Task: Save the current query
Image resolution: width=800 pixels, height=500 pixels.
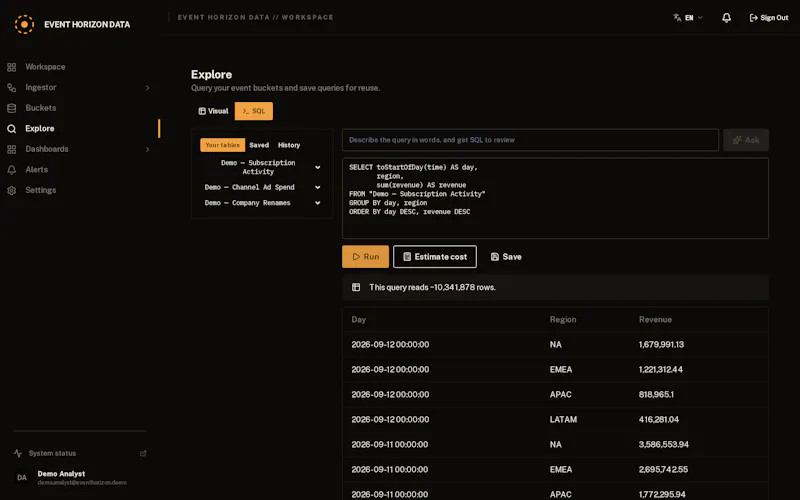Action: [x=506, y=257]
